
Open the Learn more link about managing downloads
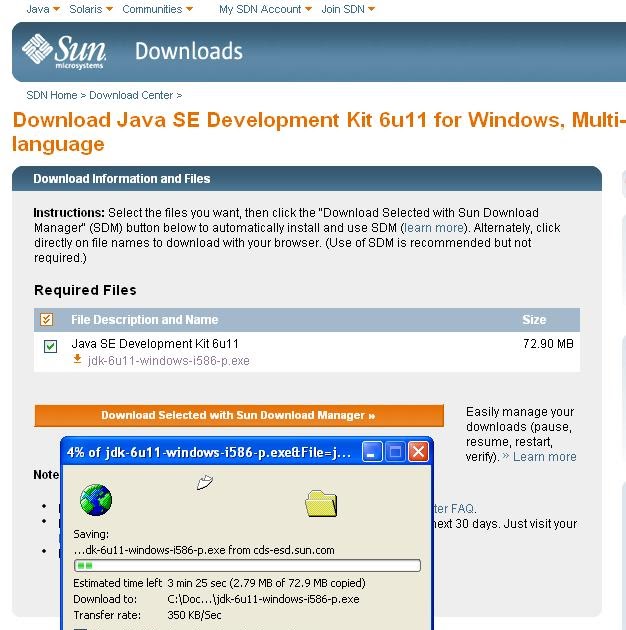pyautogui.click(x=544, y=457)
